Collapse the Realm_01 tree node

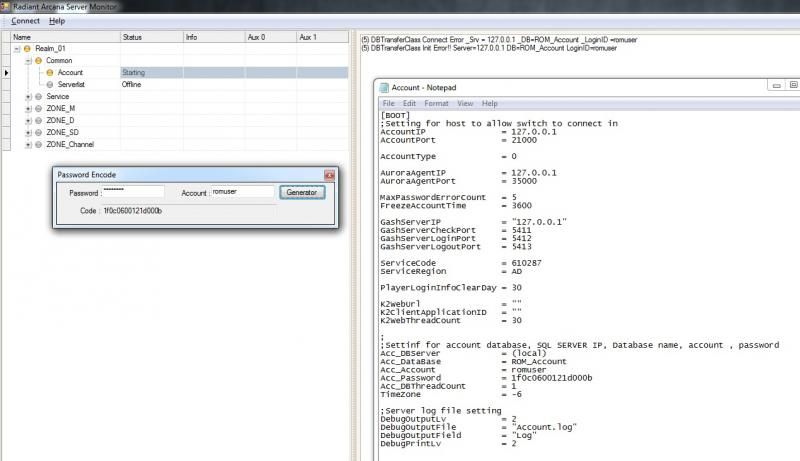[x=16, y=49]
